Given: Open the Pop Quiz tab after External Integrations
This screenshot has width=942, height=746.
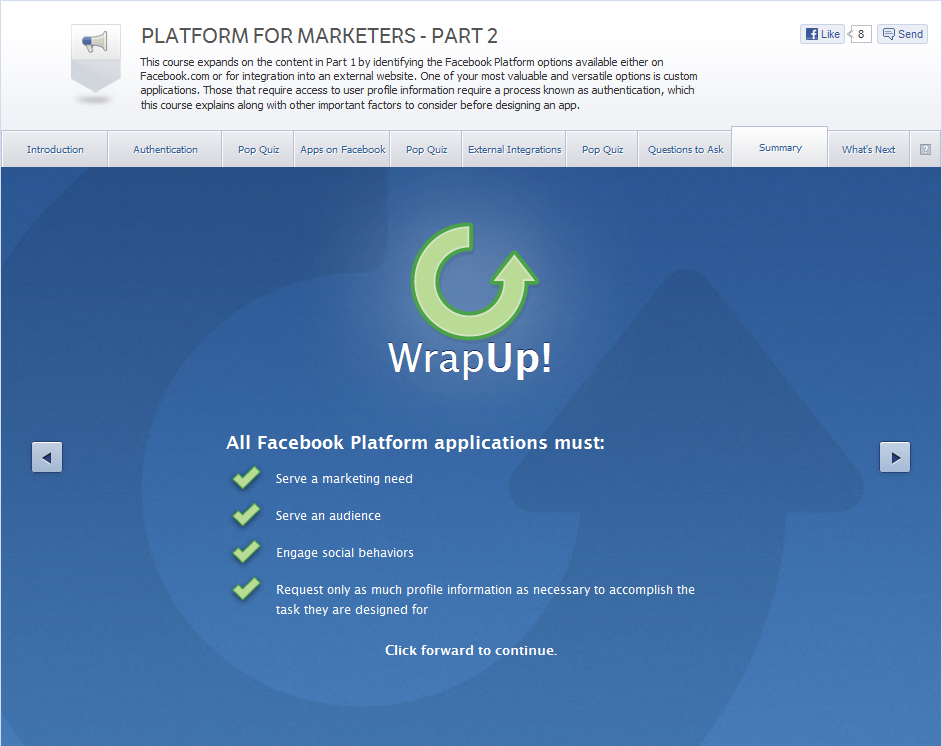Looking at the screenshot, I should point(602,149).
